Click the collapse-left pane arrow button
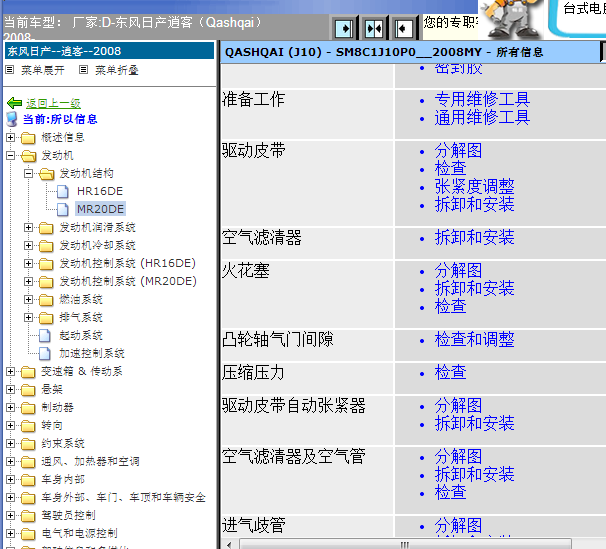606x549 pixels. coord(403,28)
